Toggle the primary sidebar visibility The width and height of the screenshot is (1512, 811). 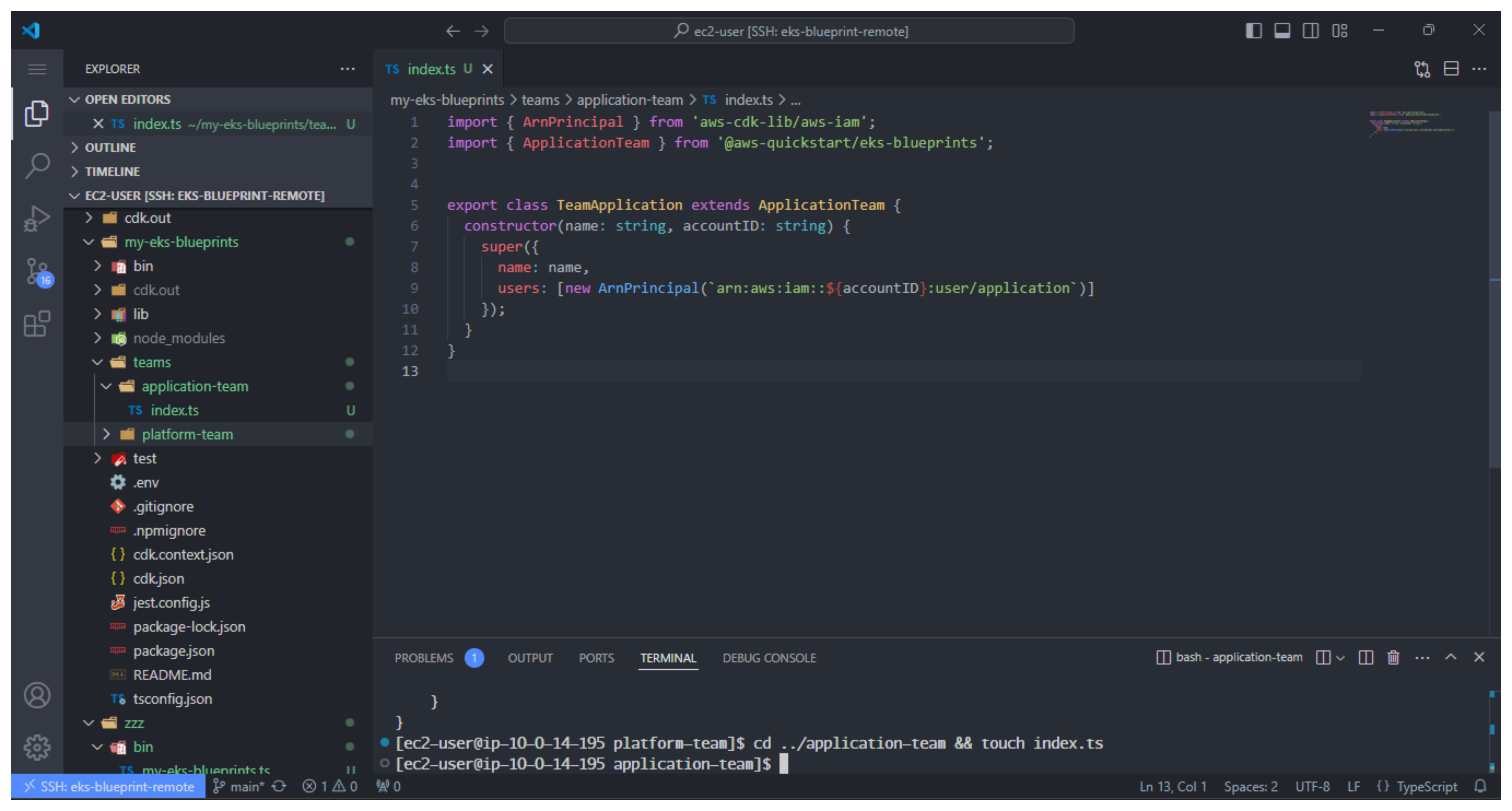pos(1254,31)
